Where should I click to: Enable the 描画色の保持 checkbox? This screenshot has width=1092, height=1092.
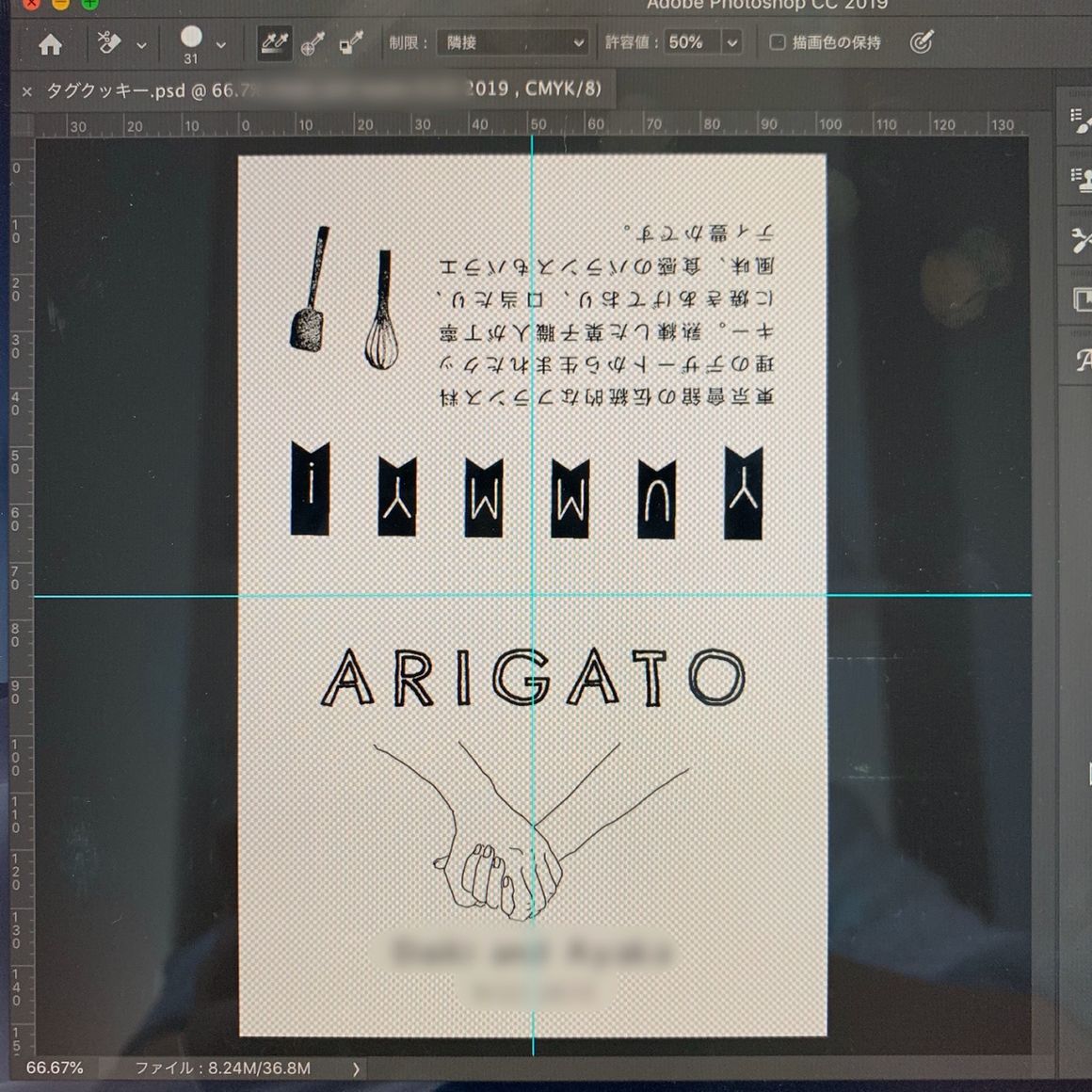pyautogui.click(x=778, y=42)
